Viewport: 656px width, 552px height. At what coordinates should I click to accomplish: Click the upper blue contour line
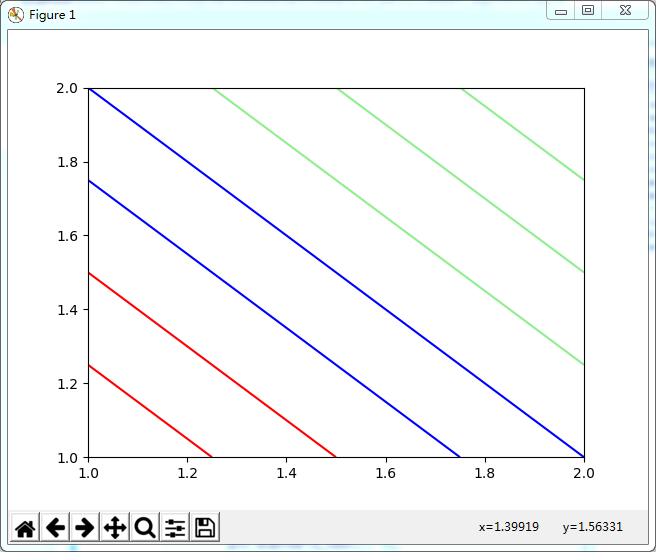pyautogui.click(x=336, y=272)
